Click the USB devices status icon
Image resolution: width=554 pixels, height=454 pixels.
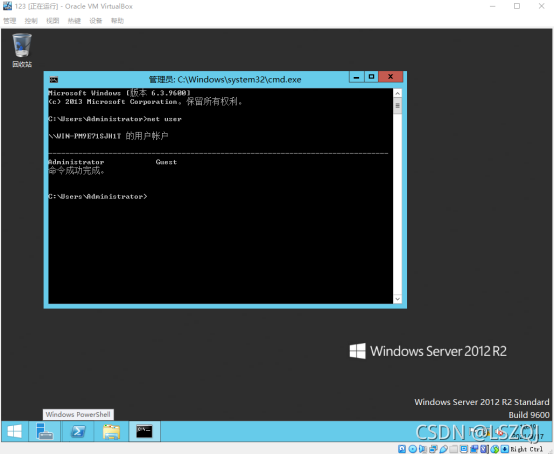click(x=443, y=449)
